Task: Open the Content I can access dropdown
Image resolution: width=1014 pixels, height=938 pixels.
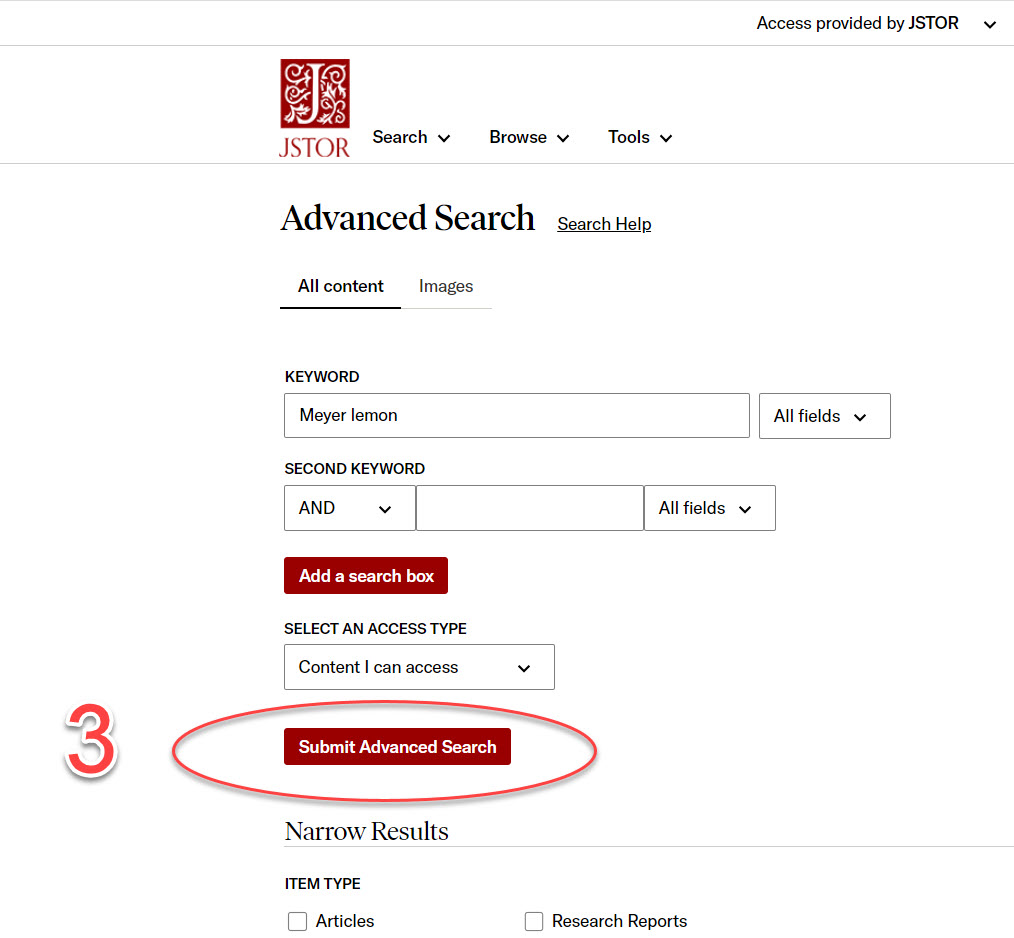Action: (x=419, y=667)
